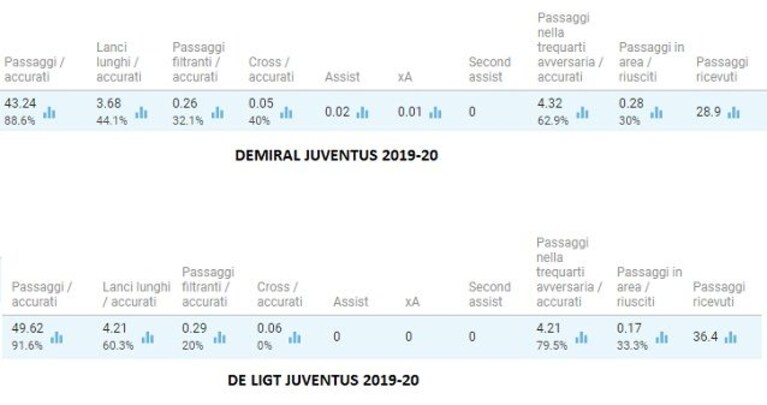Click chart icon next to De Ligt's 0.06 crosses
767x405 pixels.
[x=294, y=338]
